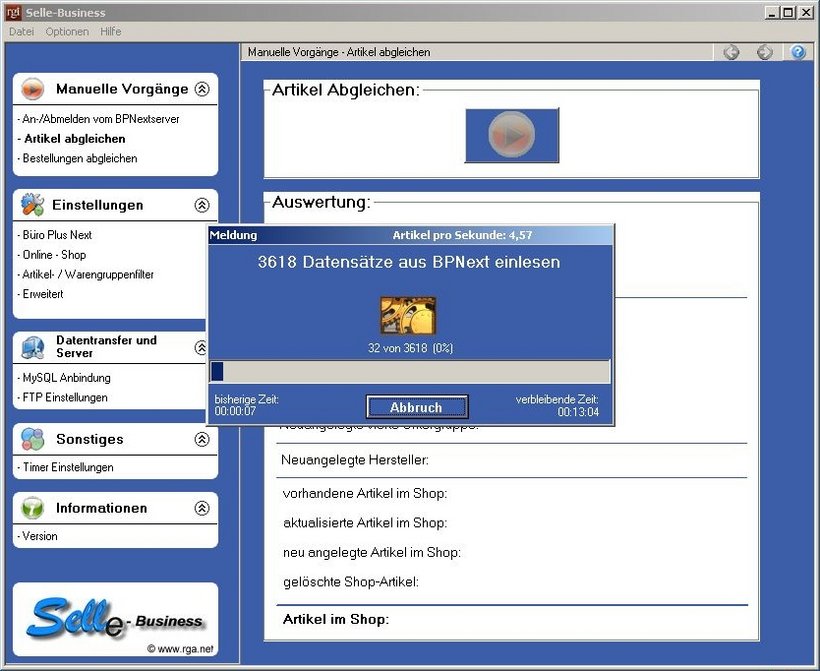The width and height of the screenshot is (820, 671).
Task: Click the forward navigation arrow icon
Action: click(x=764, y=52)
